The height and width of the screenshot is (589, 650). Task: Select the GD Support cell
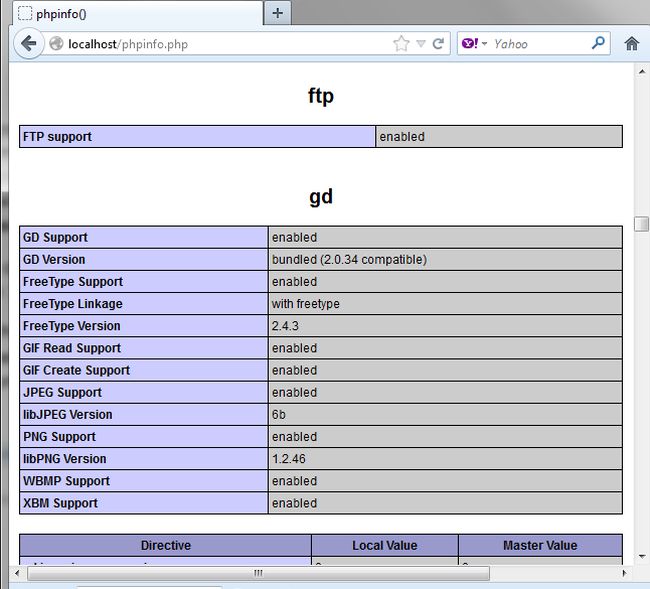click(144, 238)
